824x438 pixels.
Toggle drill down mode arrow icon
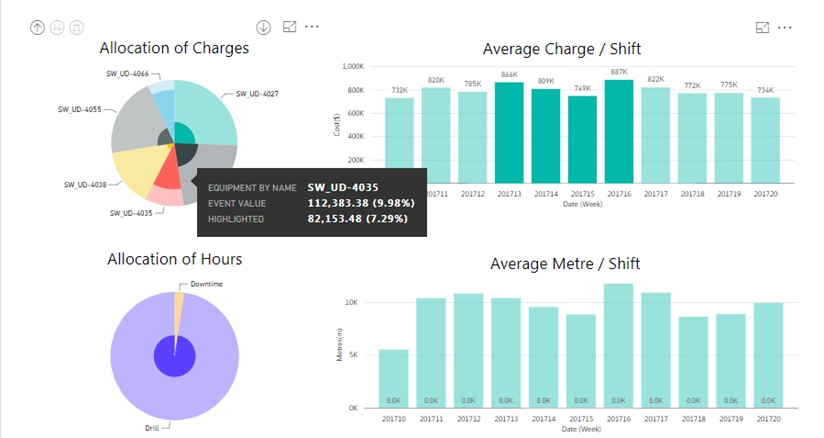(263, 27)
